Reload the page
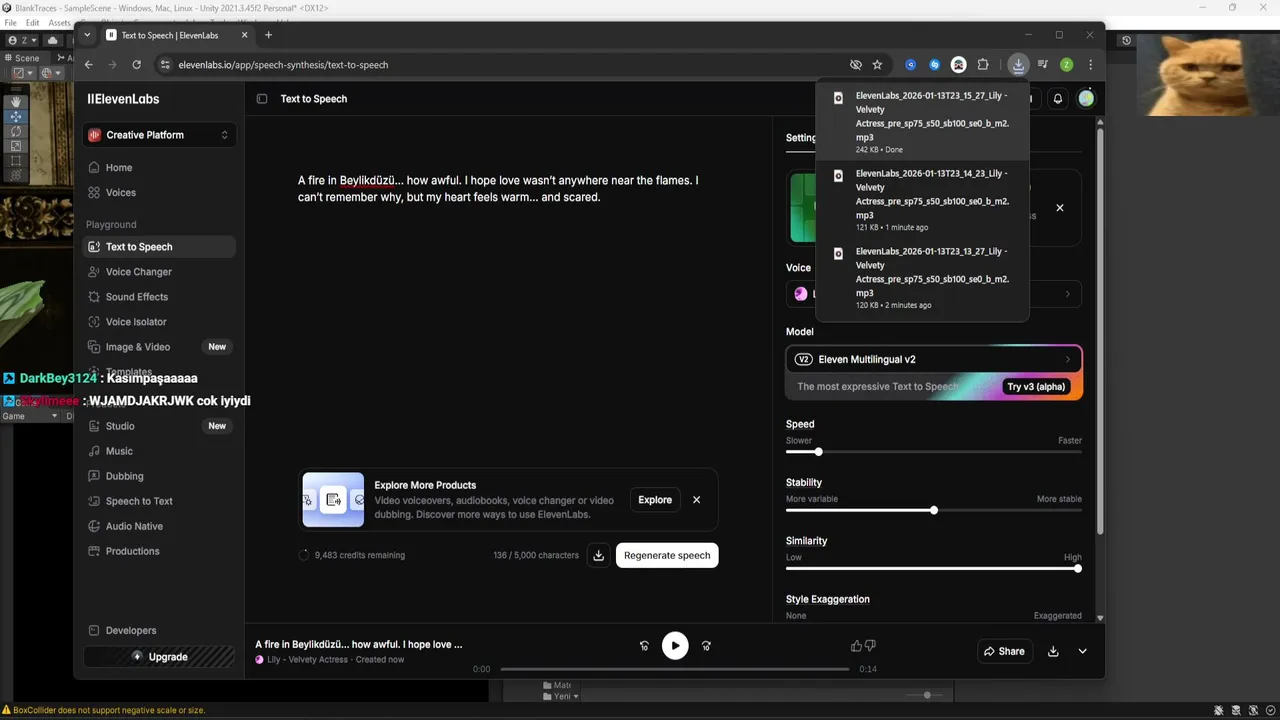The height and width of the screenshot is (720, 1280). click(x=135, y=65)
